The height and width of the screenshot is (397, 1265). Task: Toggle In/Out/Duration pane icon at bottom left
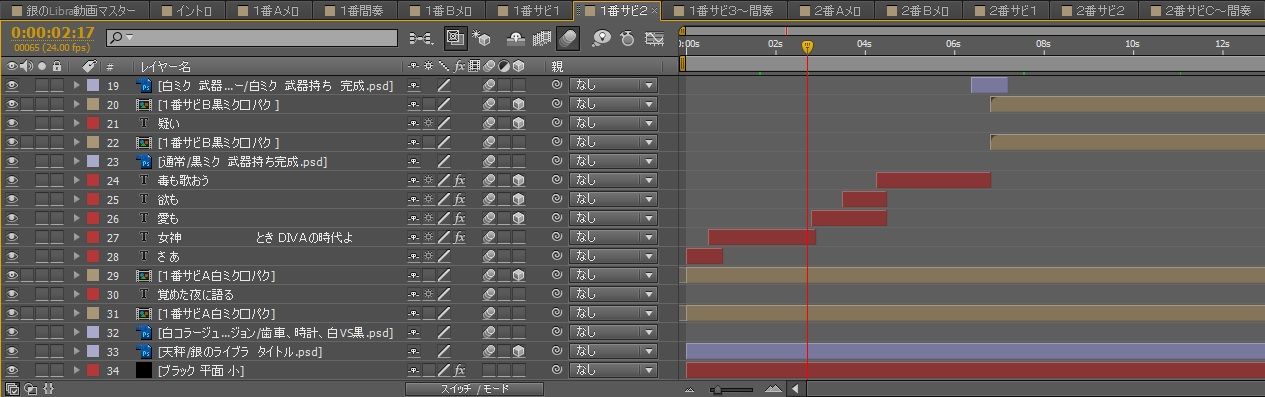[x=47, y=389]
